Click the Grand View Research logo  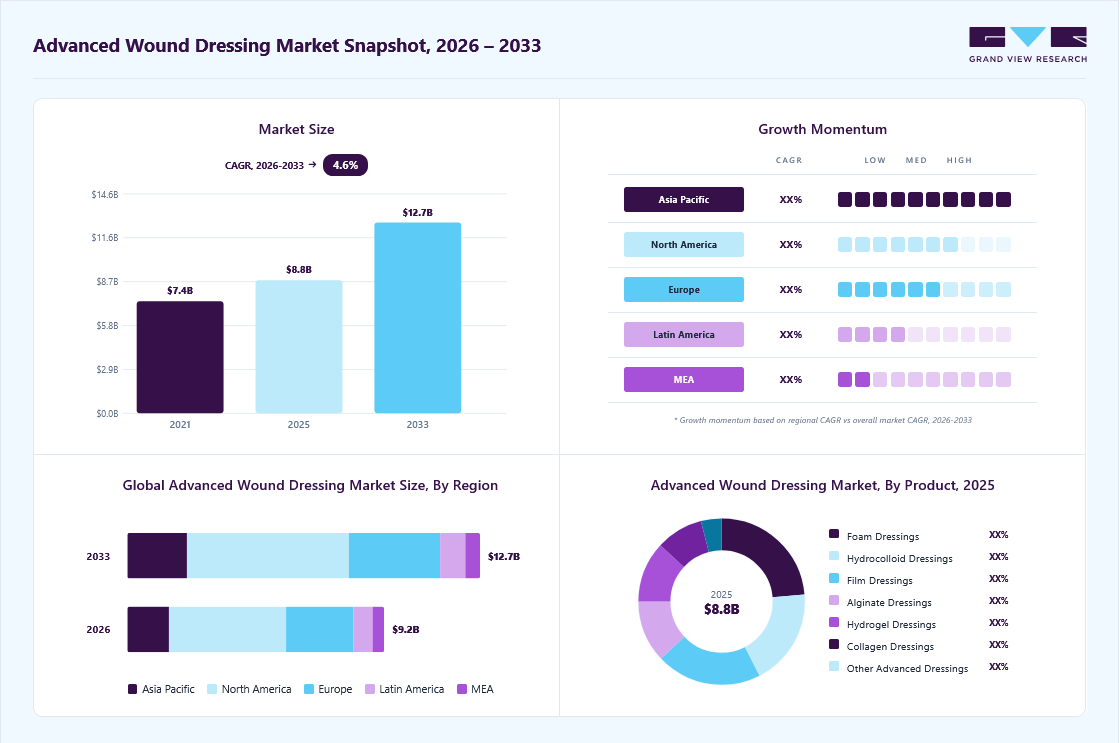click(1028, 45)
